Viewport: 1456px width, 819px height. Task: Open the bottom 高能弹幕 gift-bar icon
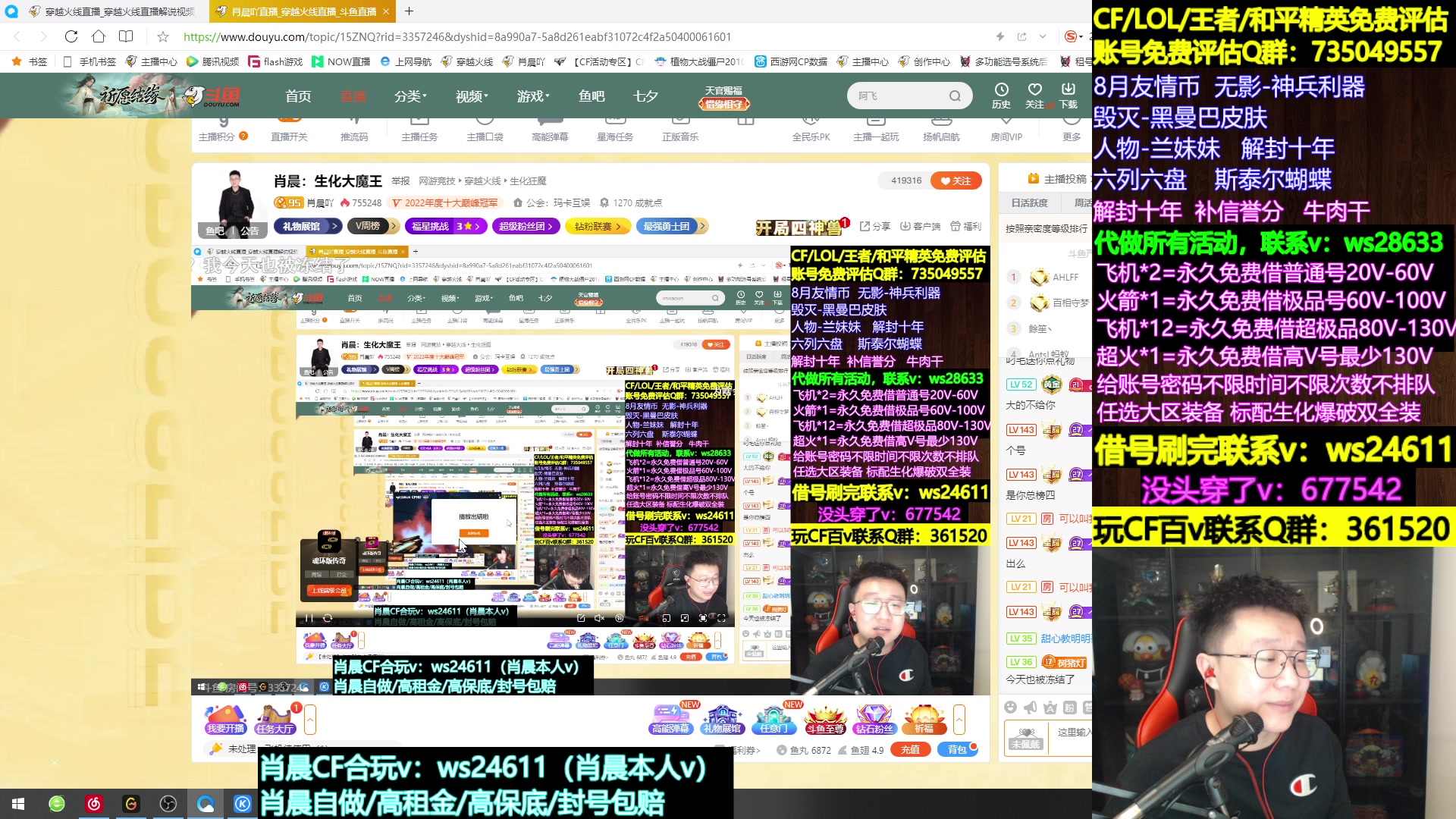tap(670, 719)
